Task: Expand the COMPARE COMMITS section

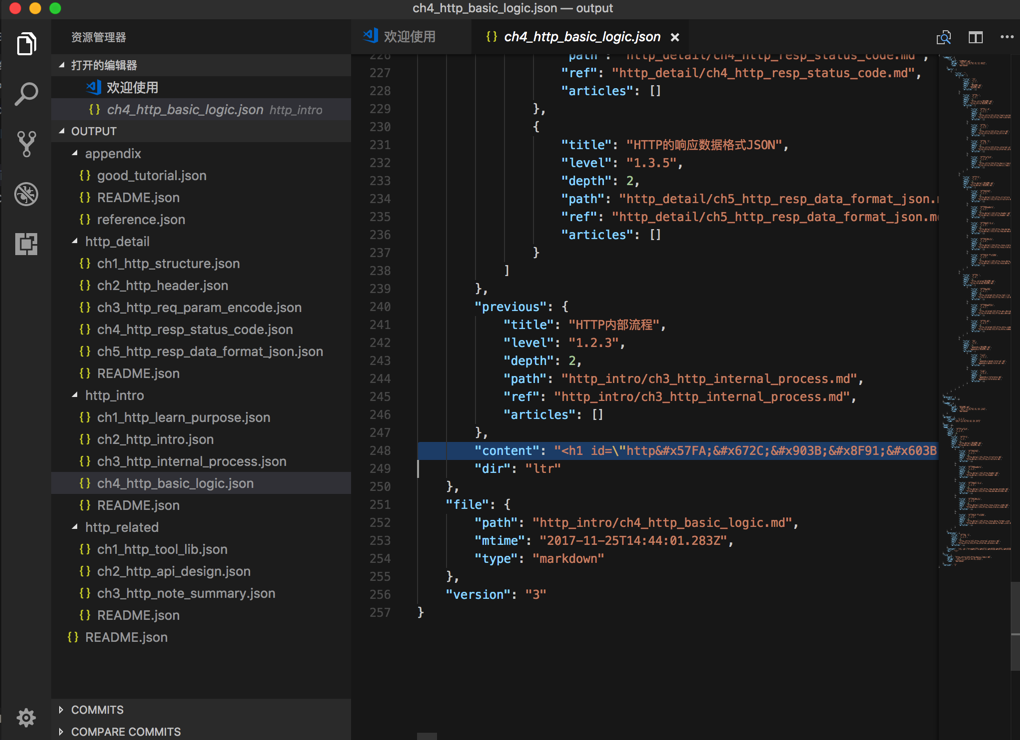Action: click(125, 732)
